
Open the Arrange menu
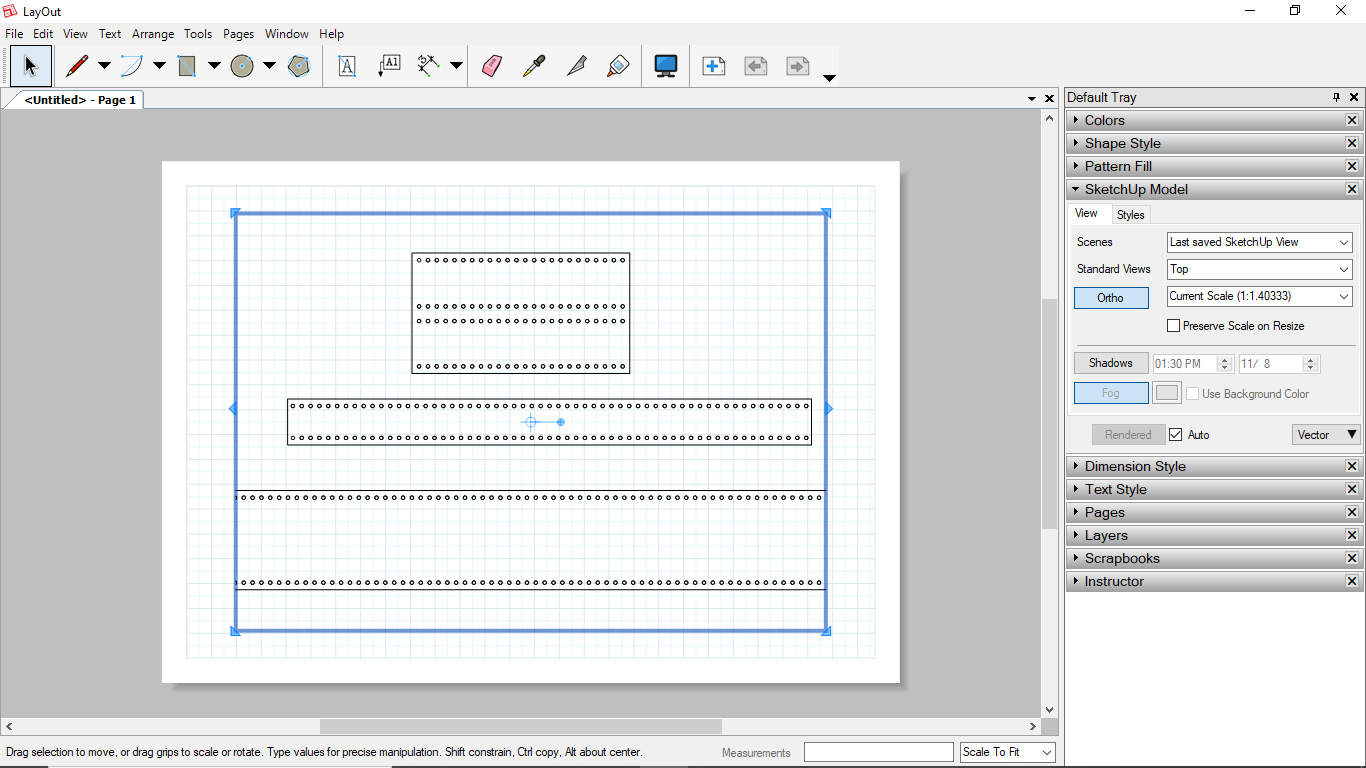click(x=153, y=33)
